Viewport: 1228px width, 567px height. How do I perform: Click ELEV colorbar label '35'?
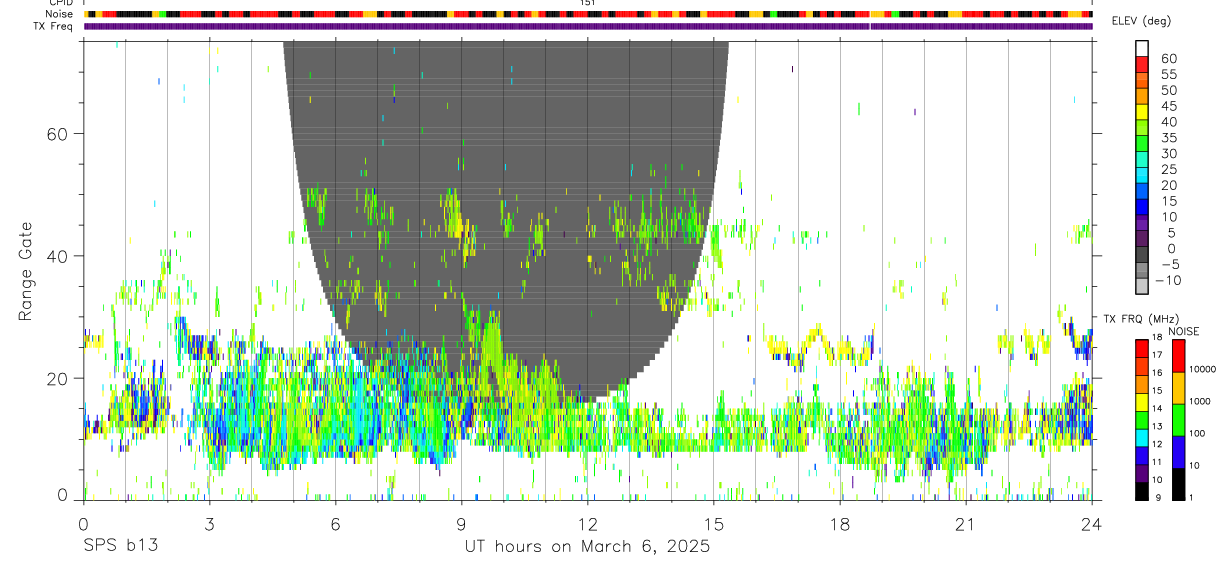(1167, 138)
